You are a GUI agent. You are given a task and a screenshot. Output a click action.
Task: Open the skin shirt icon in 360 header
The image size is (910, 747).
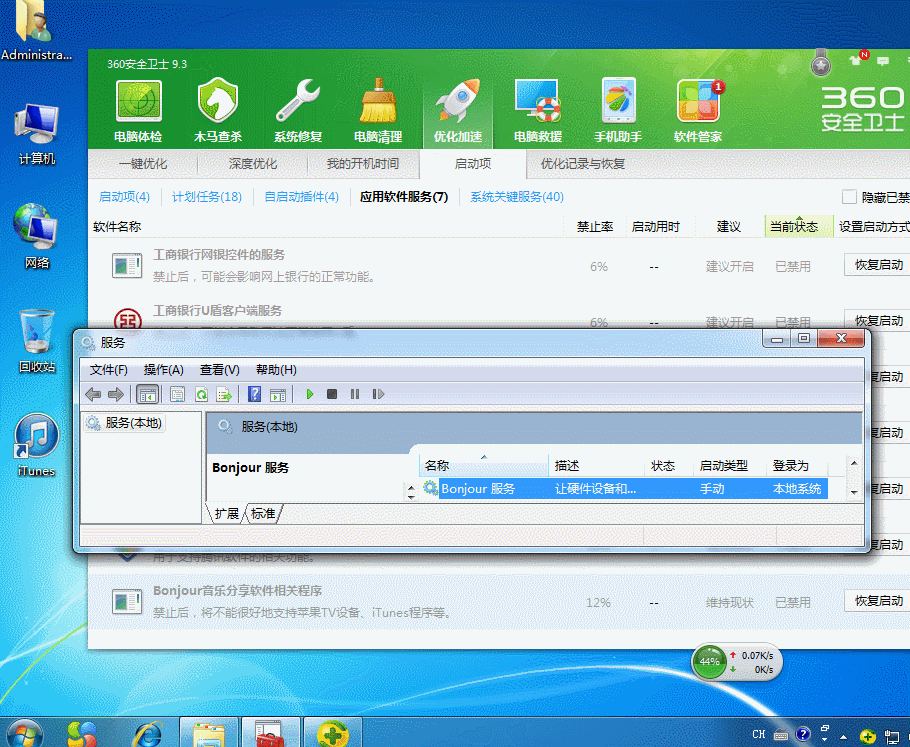(x=857, y=59)
